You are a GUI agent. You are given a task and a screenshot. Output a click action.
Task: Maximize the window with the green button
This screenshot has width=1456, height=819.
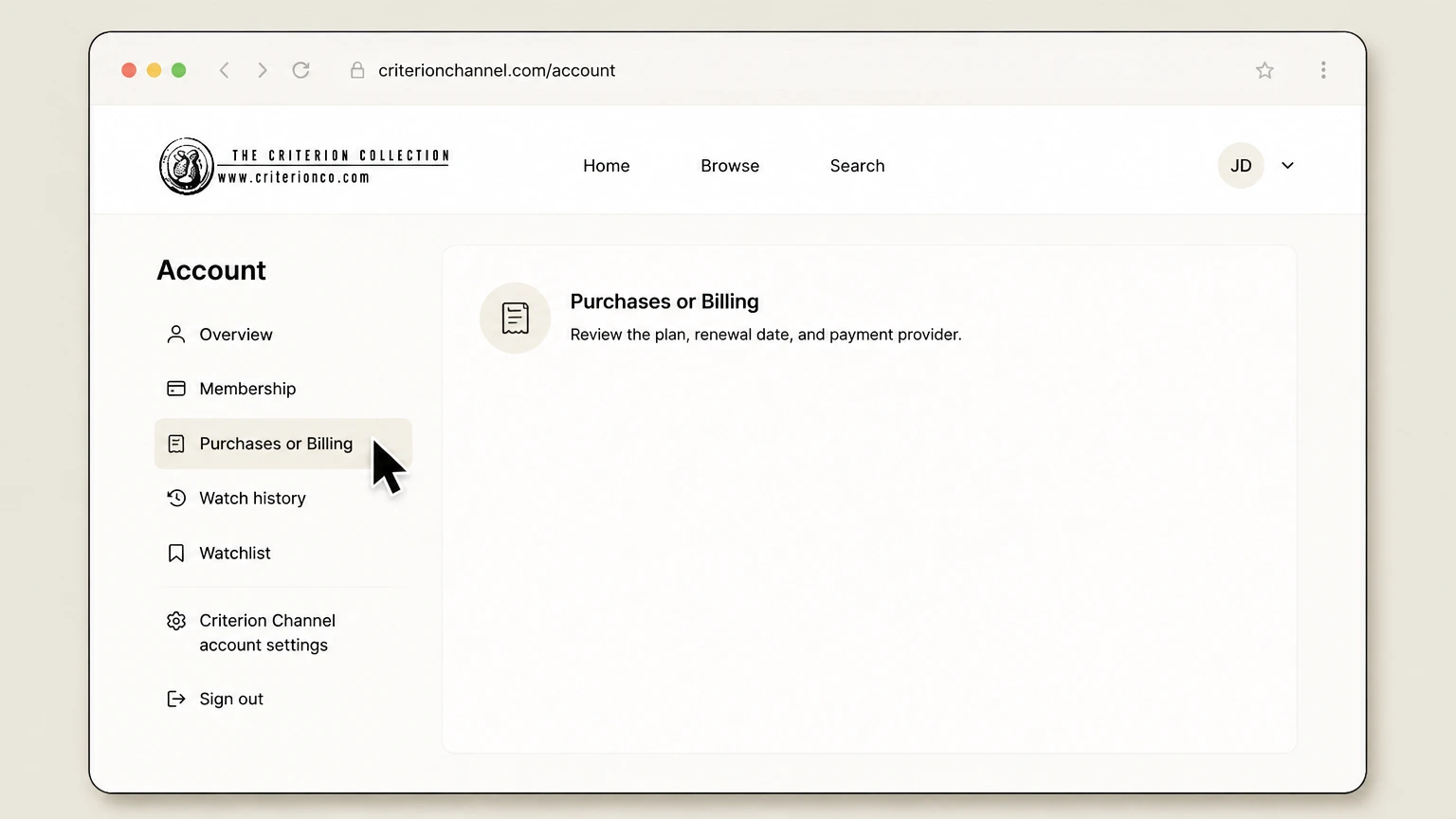pyautogui.click(x=178, y=70)
